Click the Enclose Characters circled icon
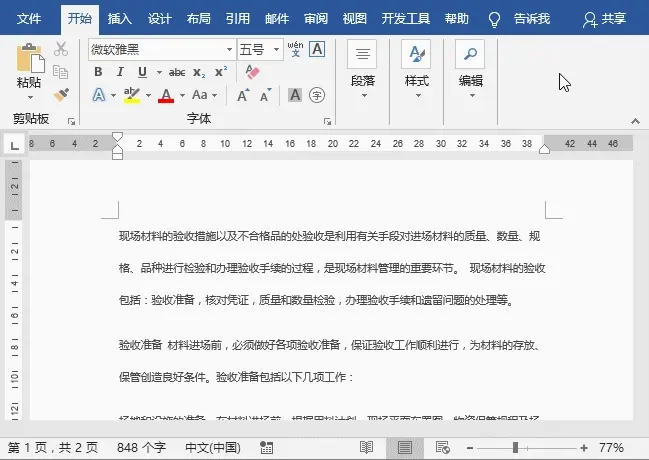This screenshot has height=460, width=649. coord(317,95)
